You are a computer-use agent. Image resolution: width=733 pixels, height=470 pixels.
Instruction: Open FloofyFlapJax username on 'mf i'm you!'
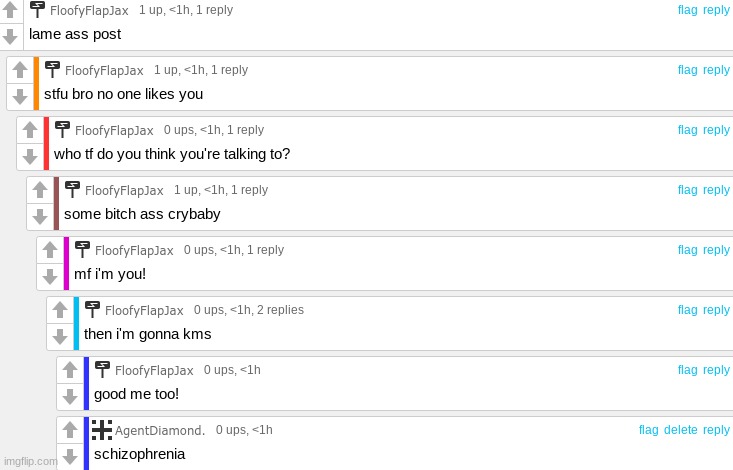134,251
